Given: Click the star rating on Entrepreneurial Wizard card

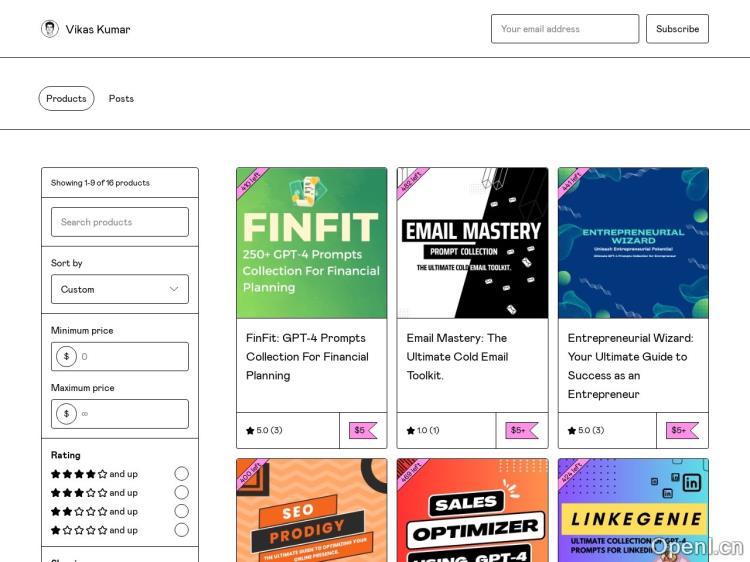Looking at the screenshot, I should click(x=586, y=431).
